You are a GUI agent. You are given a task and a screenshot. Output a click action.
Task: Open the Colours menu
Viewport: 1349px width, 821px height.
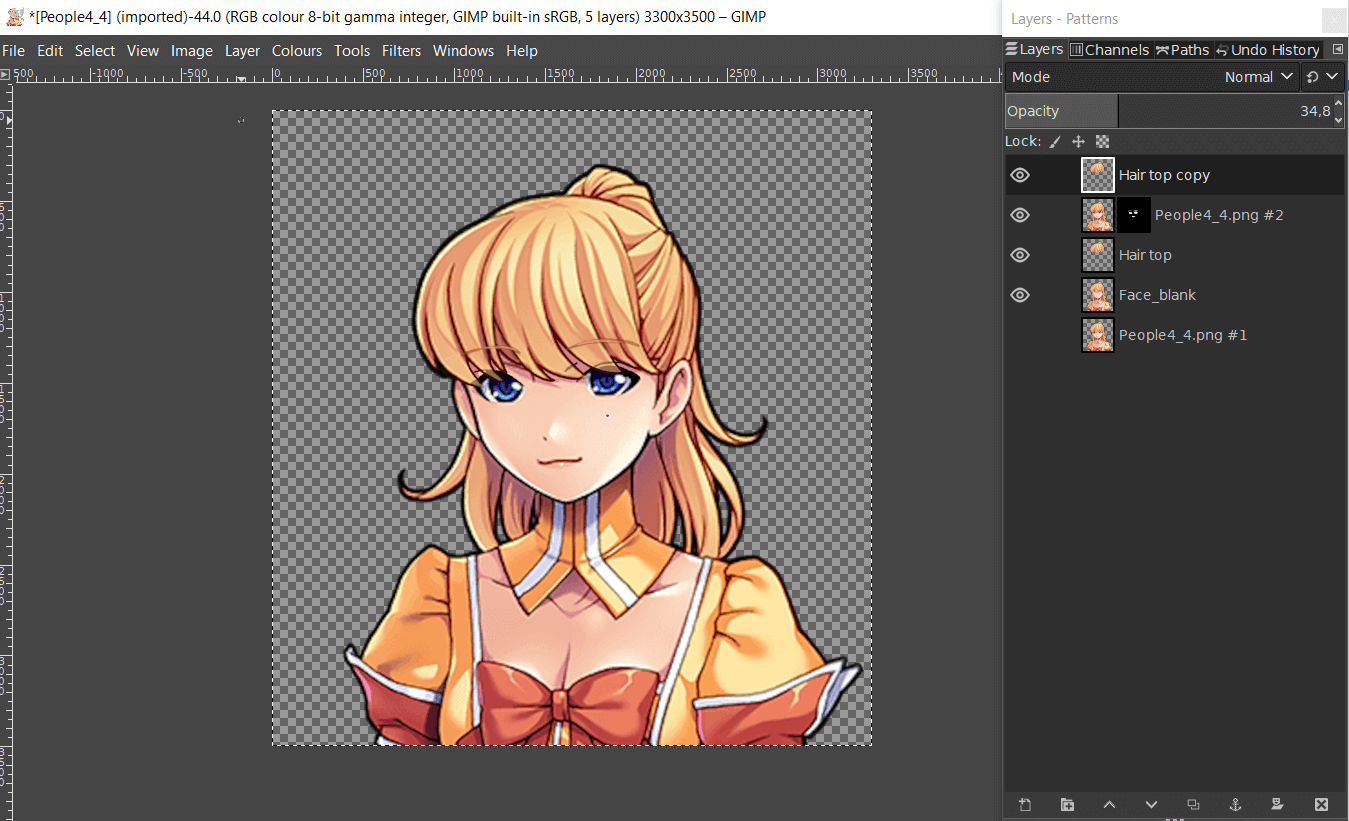click(297, 51)
